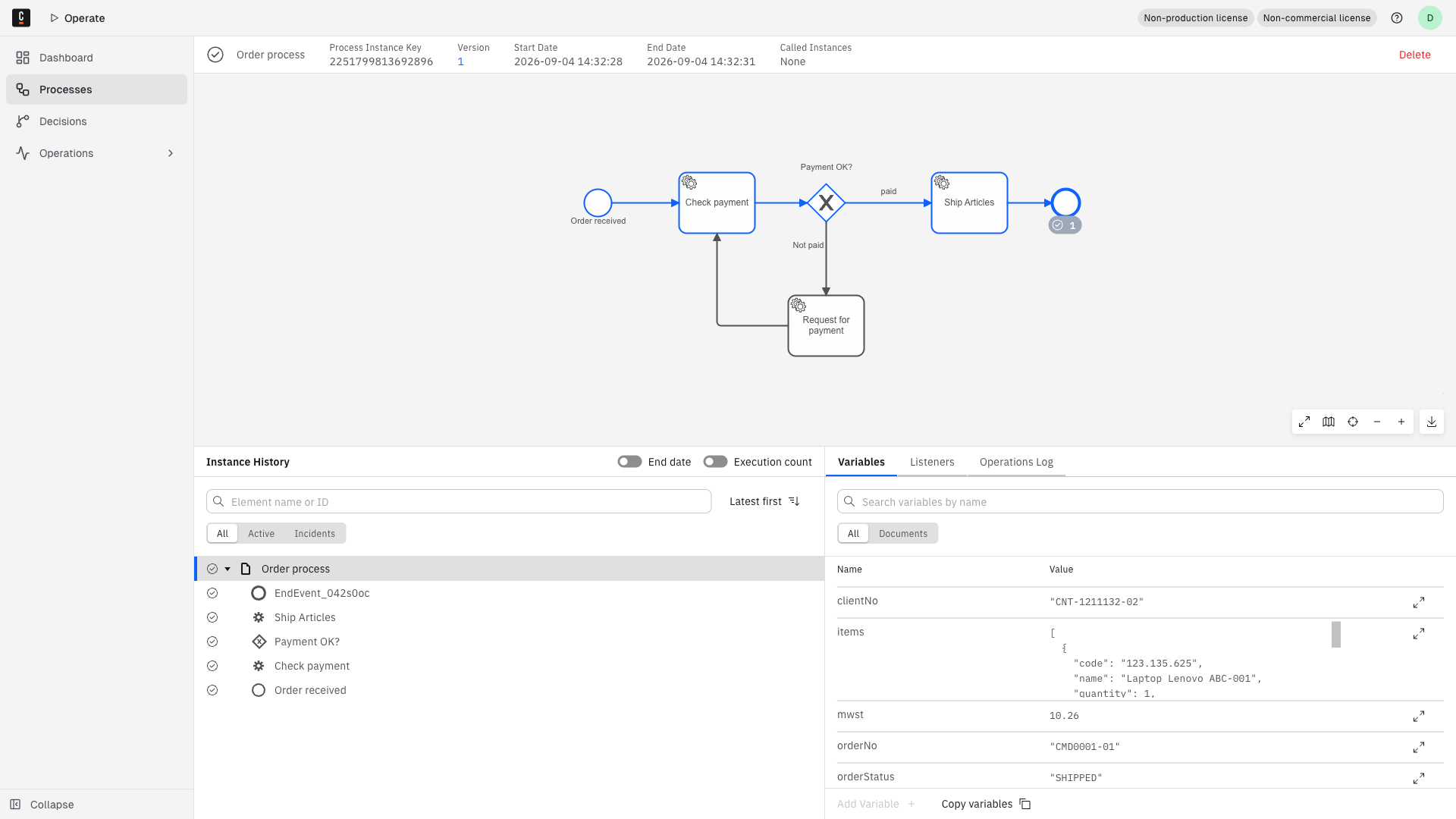The width and height of the screenshot is (1456, 819).
Task: Select the Payment OK? gateway
Action: [x=826, y=202]
